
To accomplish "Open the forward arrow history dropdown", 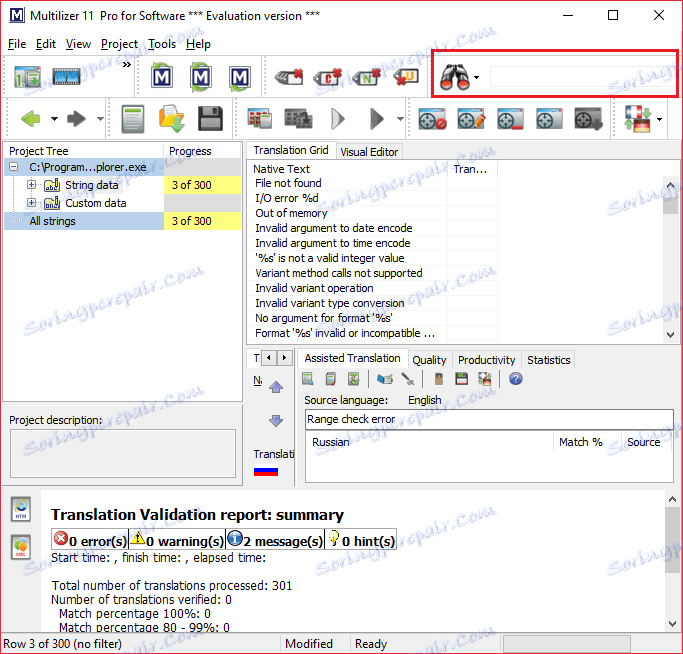I will [100, 119].
